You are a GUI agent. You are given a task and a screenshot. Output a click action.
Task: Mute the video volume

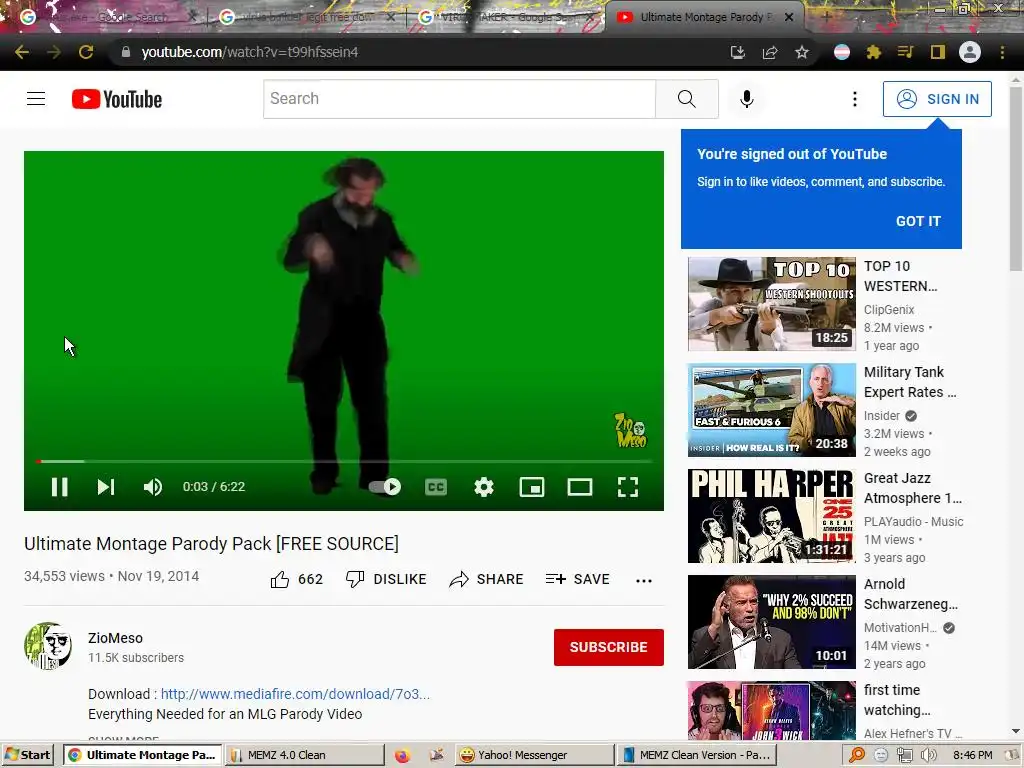[x=153, y=487]
